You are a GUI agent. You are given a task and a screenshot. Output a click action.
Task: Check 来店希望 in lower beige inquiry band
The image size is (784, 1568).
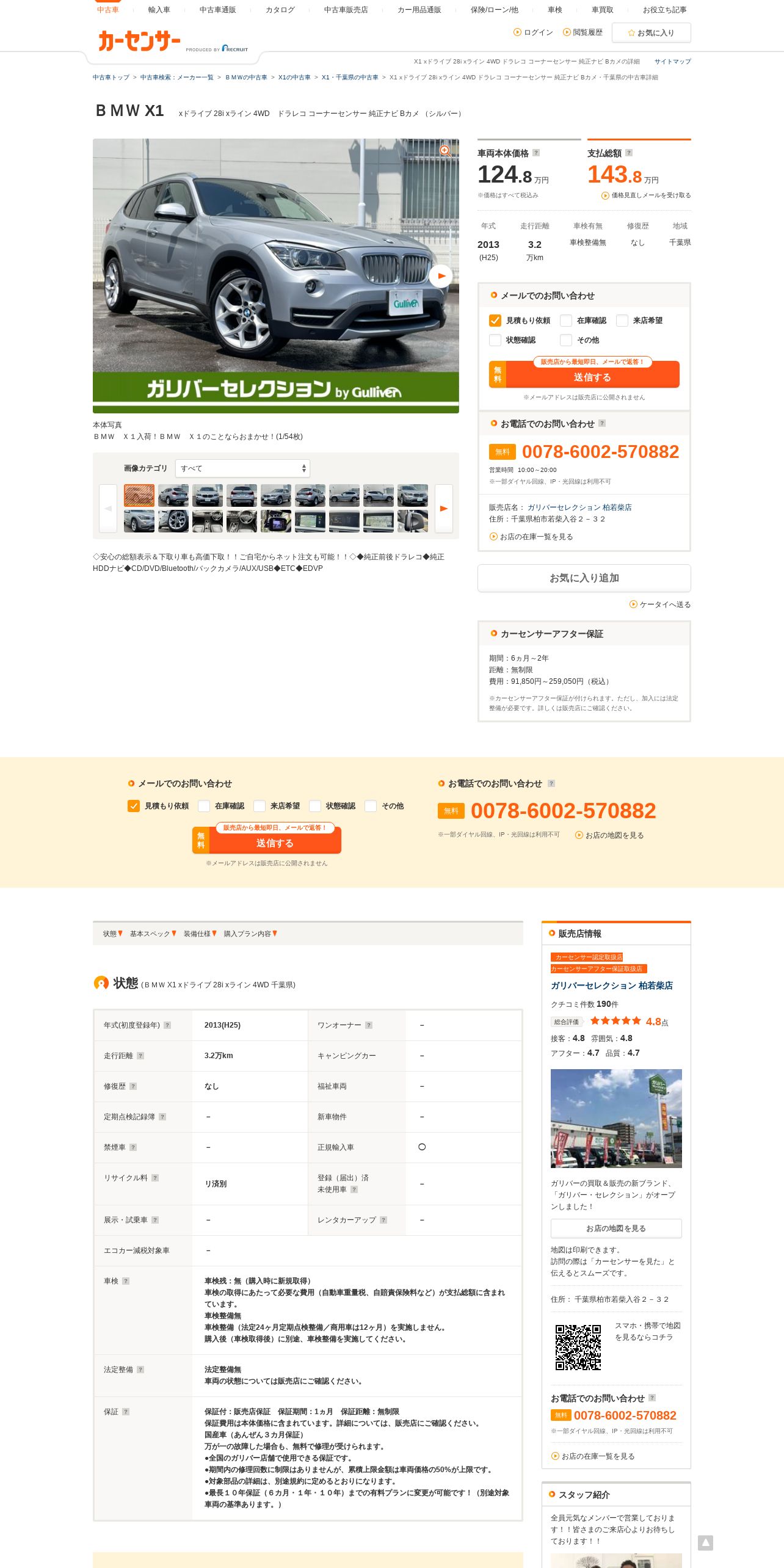tap(260, 806)
